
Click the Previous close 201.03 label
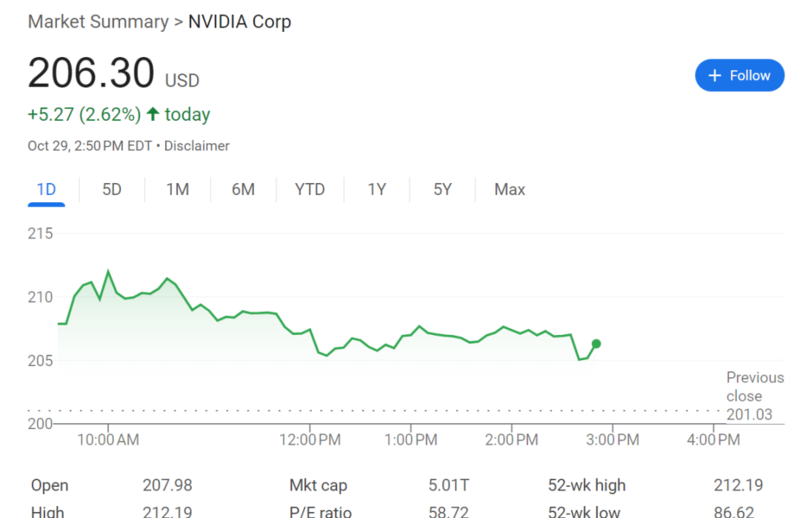[755, 396]
